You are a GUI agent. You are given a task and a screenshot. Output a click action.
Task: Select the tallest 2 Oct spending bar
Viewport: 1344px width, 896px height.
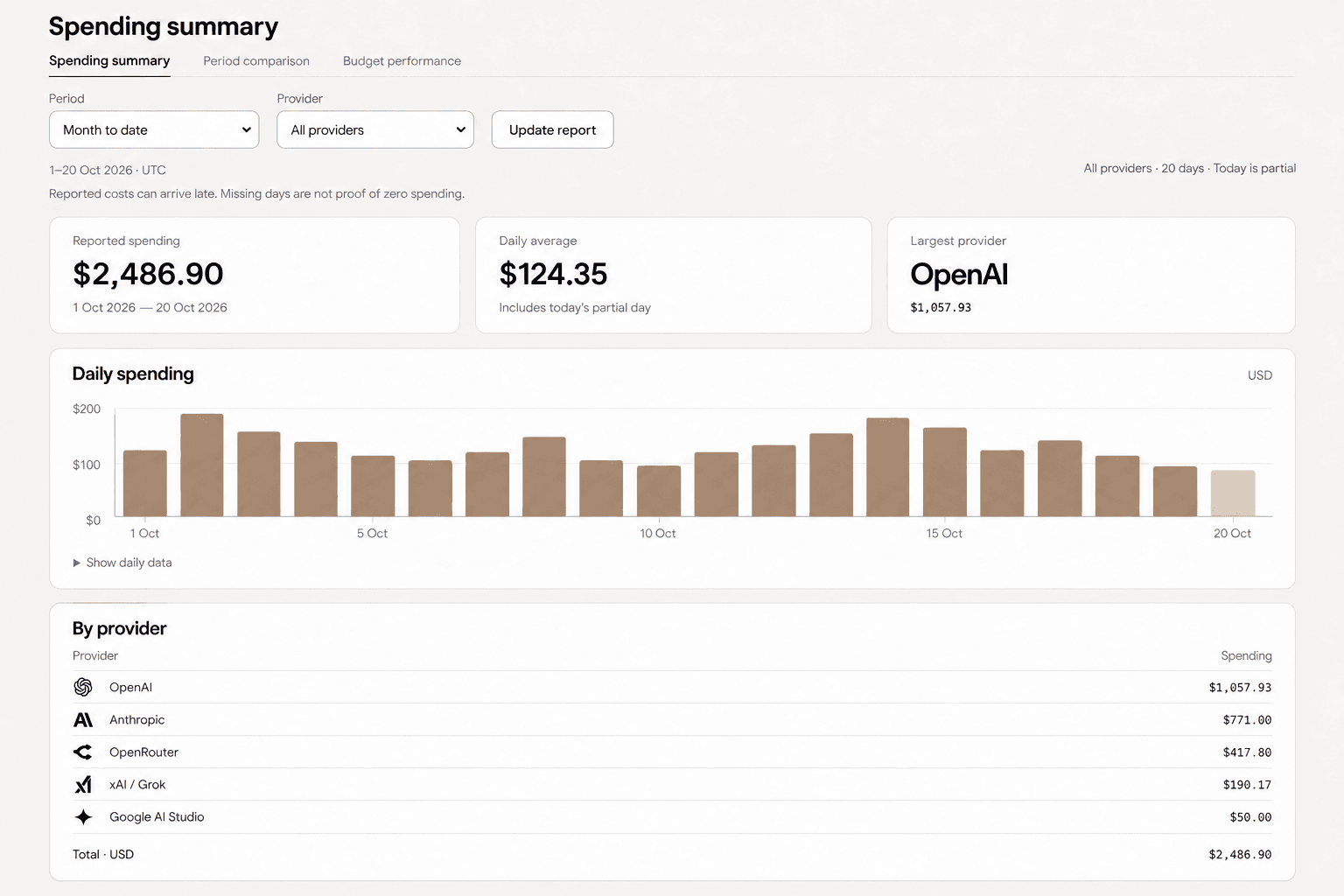tap(202, 465)
